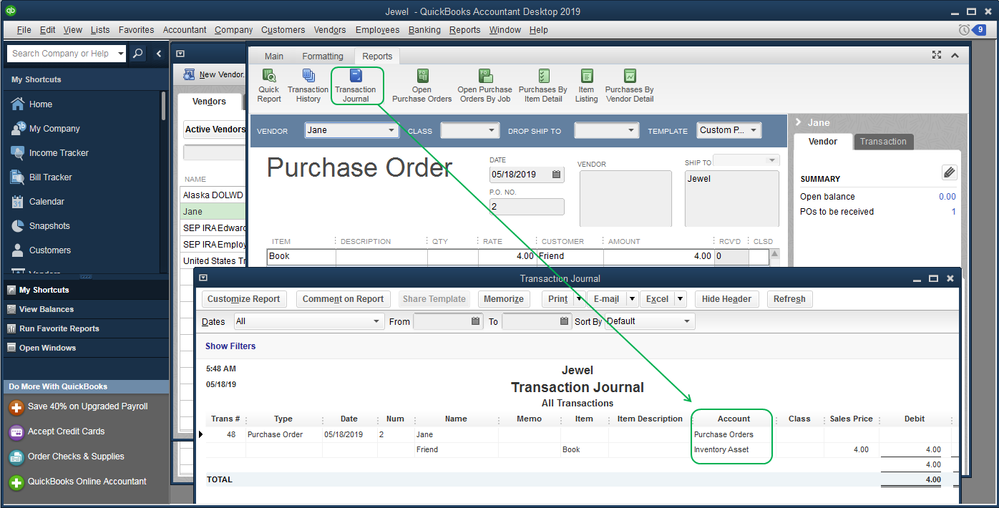Click Hide Header button
Image resolution: width=999 pixels, height=508 pixels.
point(726,299)
